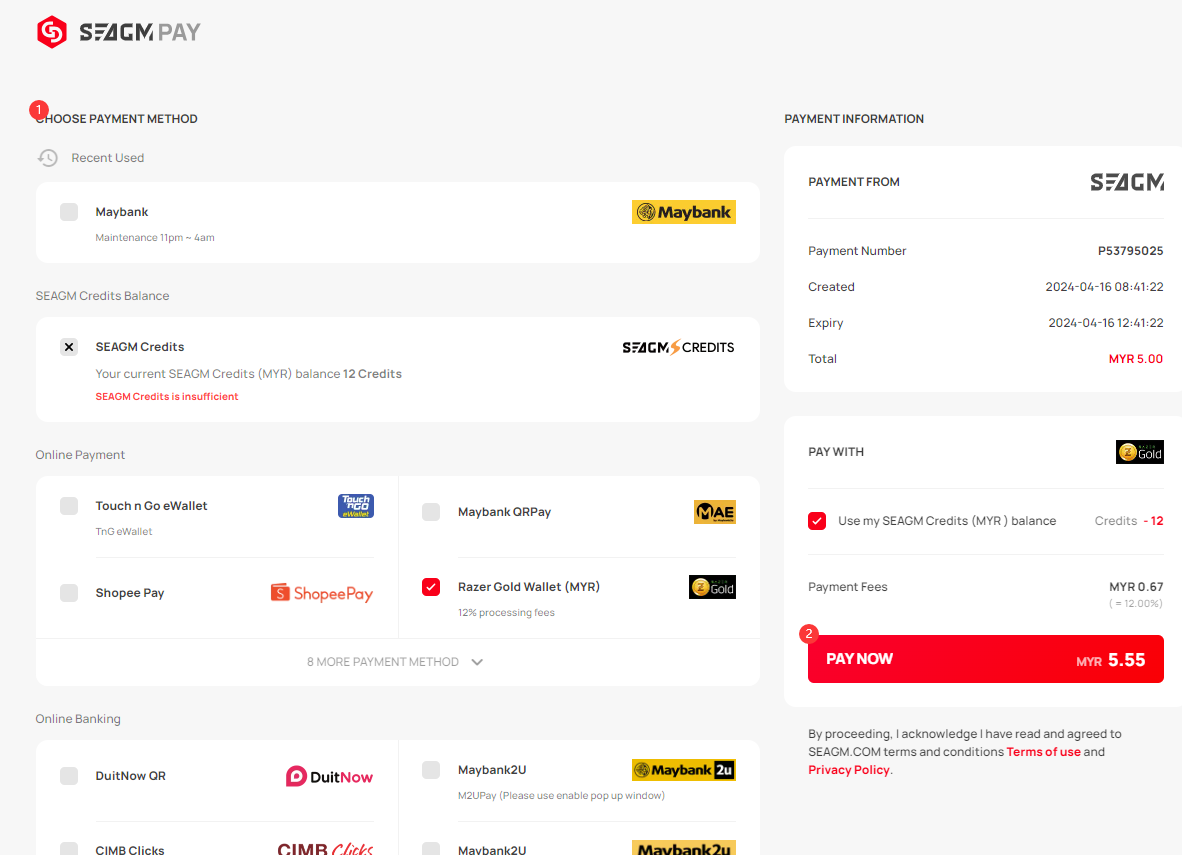Screen dimensions: 1182x855
Task: Click the 'SEAGM Credits Balance' heading
Action: [x=103, y=296]
